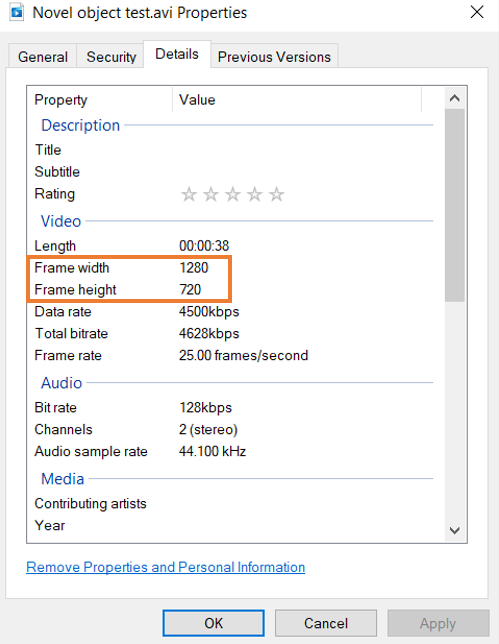499x644 pixels.
Task: Select the Total bitrate row
Action: (x=232, y=334)
